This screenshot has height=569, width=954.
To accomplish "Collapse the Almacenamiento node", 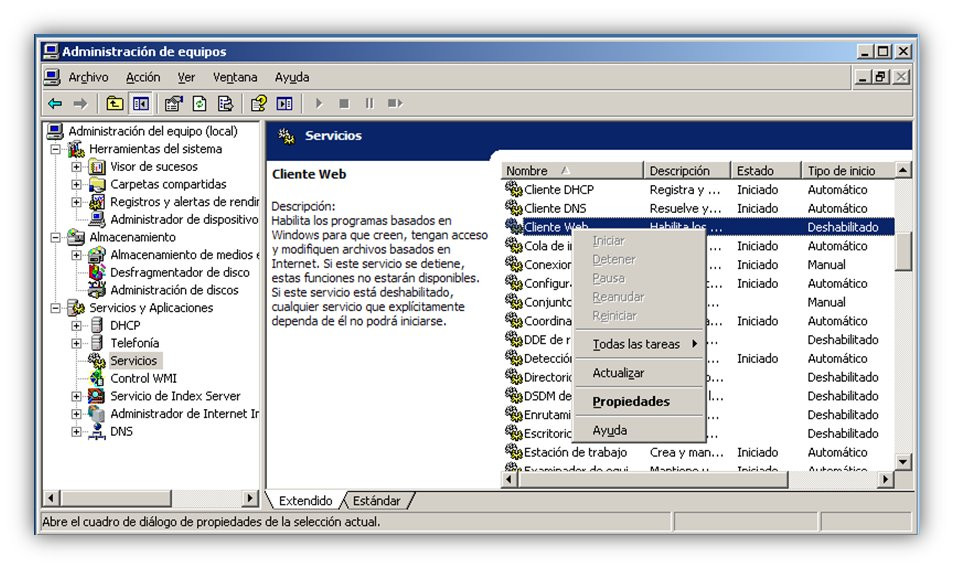I will coord(55,237).
